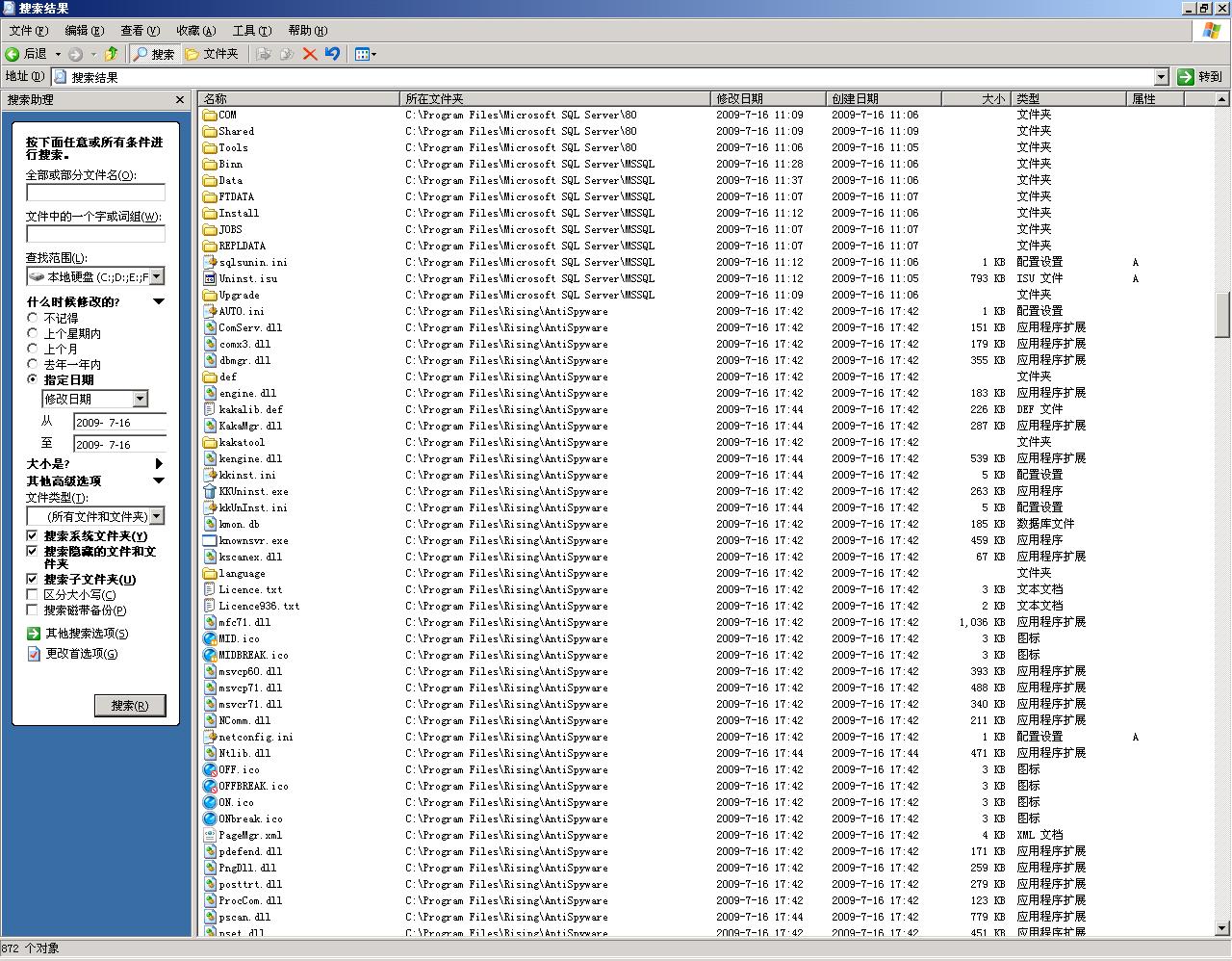This screenshot has height=961, width=1232.
Task: Select the PageMgr.xml file icon
Action: pos(210,835)
